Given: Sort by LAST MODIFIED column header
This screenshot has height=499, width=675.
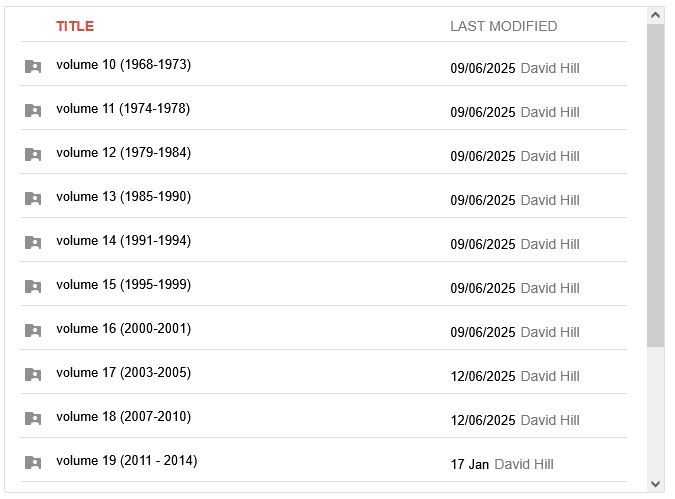Looking at the screenshot, I should (x=503, y=26).
